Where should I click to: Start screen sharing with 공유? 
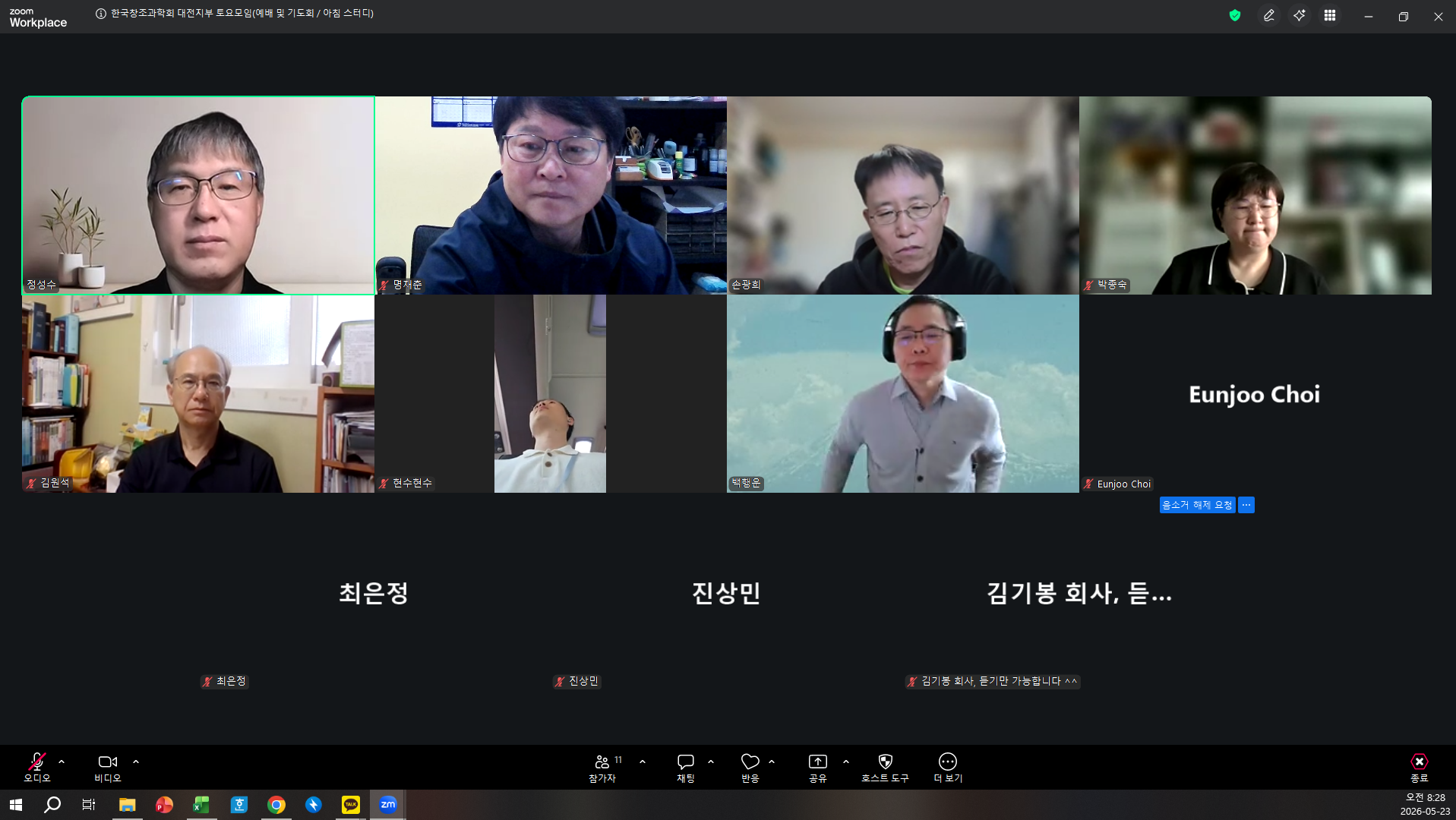(x=818, y=768)
